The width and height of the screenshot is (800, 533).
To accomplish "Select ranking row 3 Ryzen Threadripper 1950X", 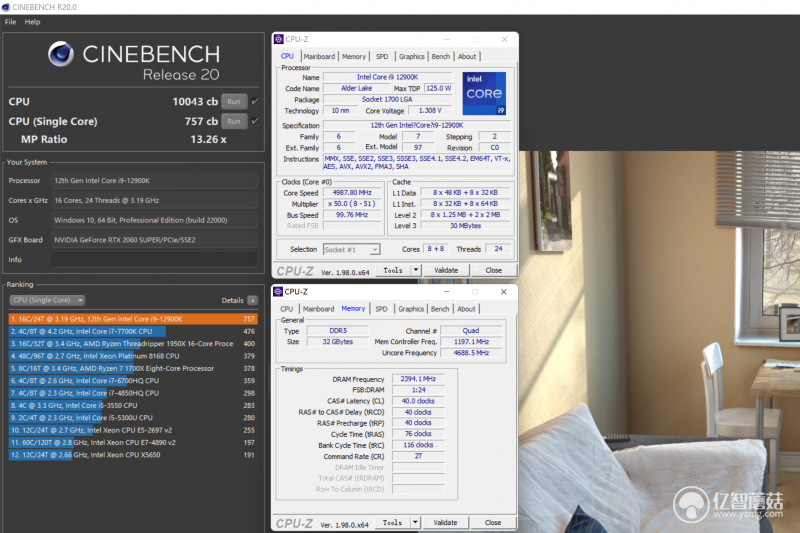I will click(x=133, y=344).
